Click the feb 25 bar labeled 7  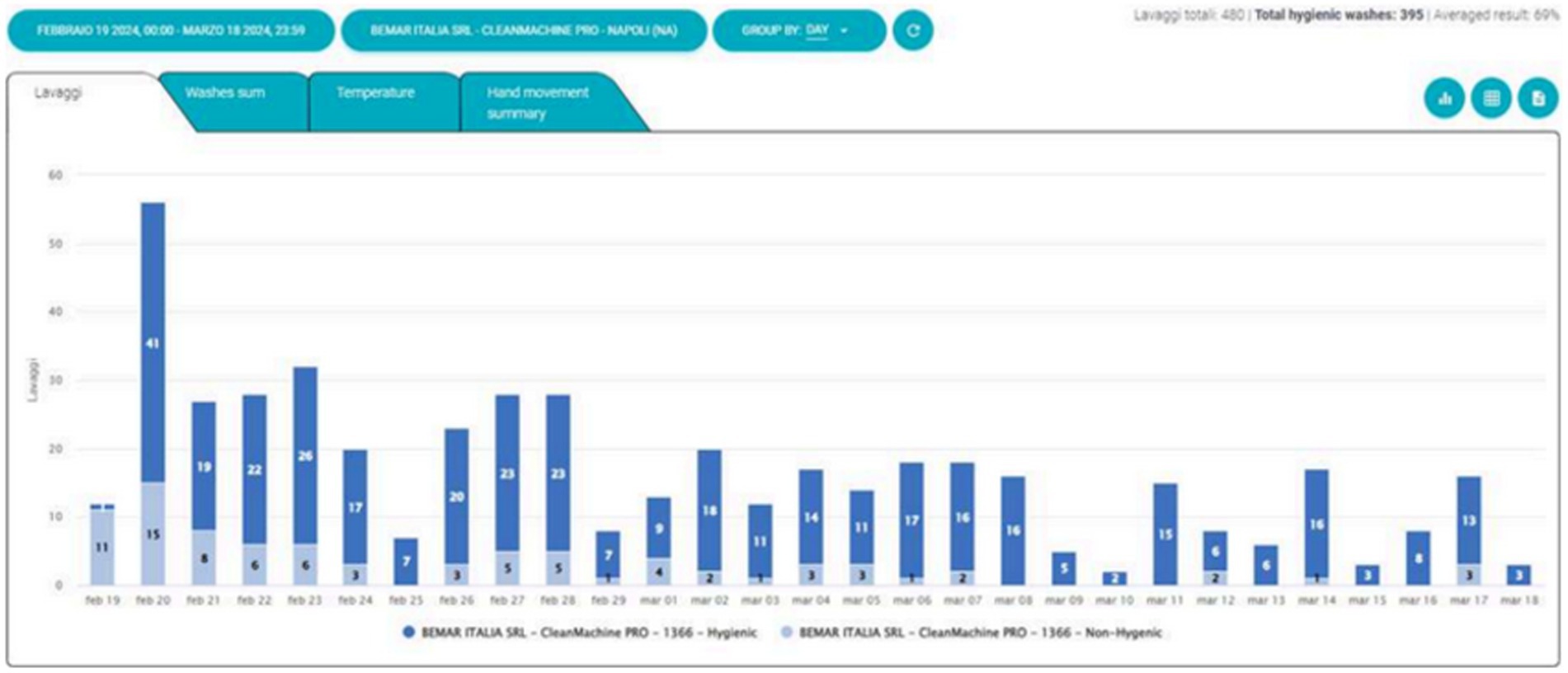click(x=406, y=561)
